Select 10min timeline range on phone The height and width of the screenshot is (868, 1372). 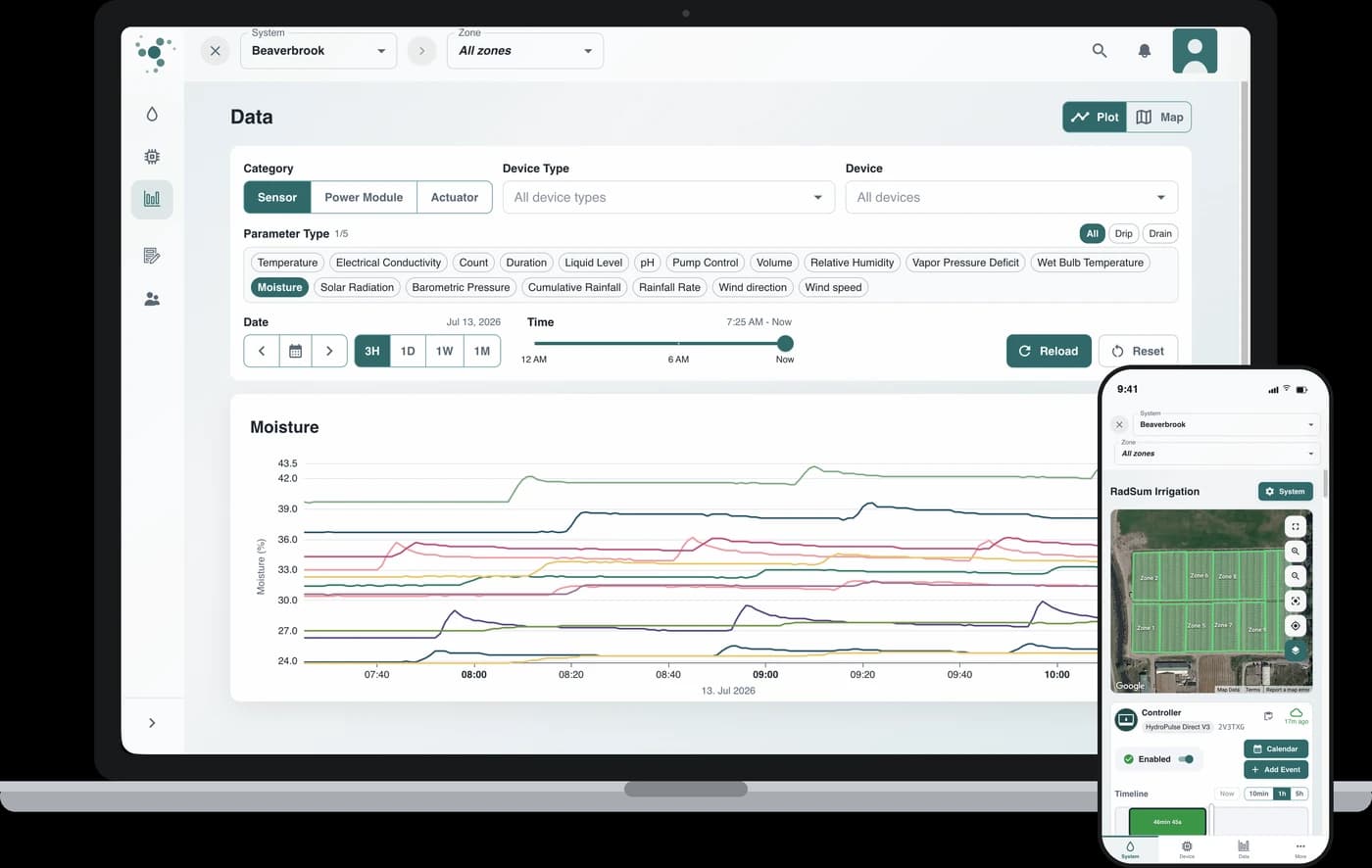pyautogui.click(x=1258, y=794)
